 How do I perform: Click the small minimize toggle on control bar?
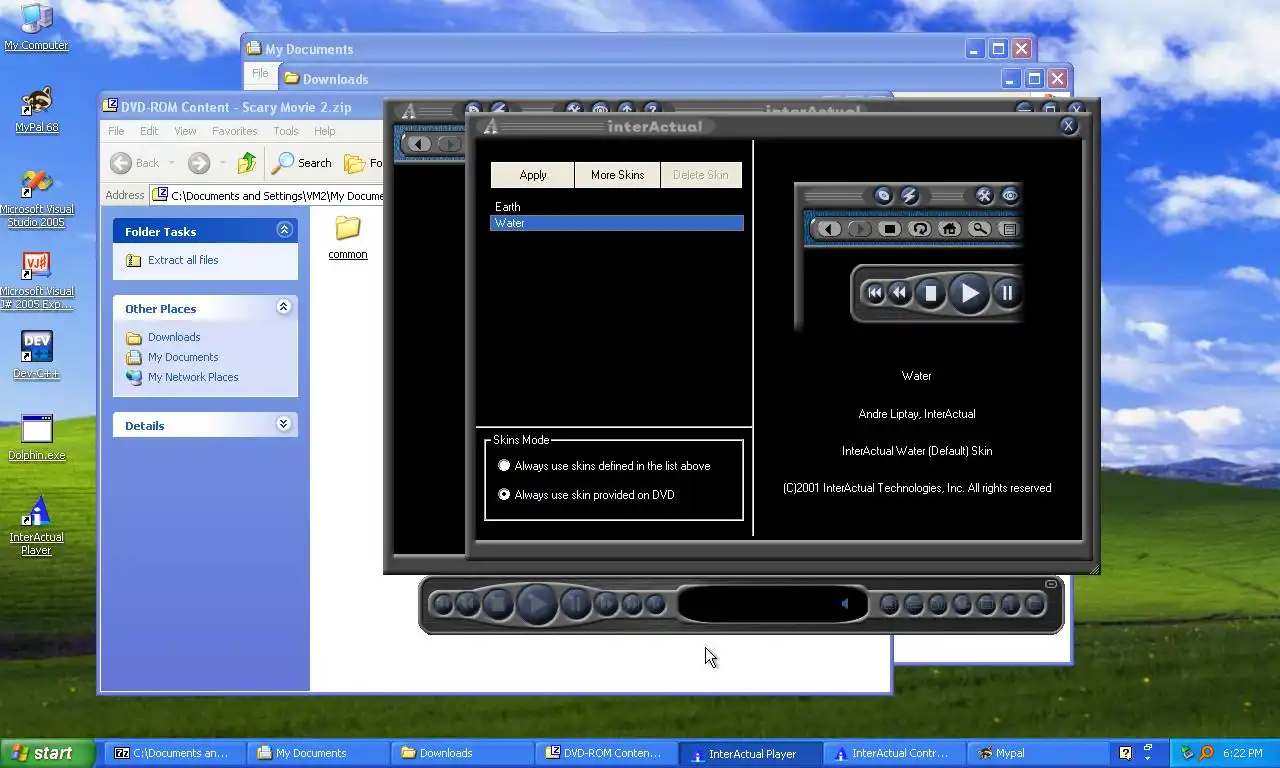pyautogui.click(x=1051, y=584)
